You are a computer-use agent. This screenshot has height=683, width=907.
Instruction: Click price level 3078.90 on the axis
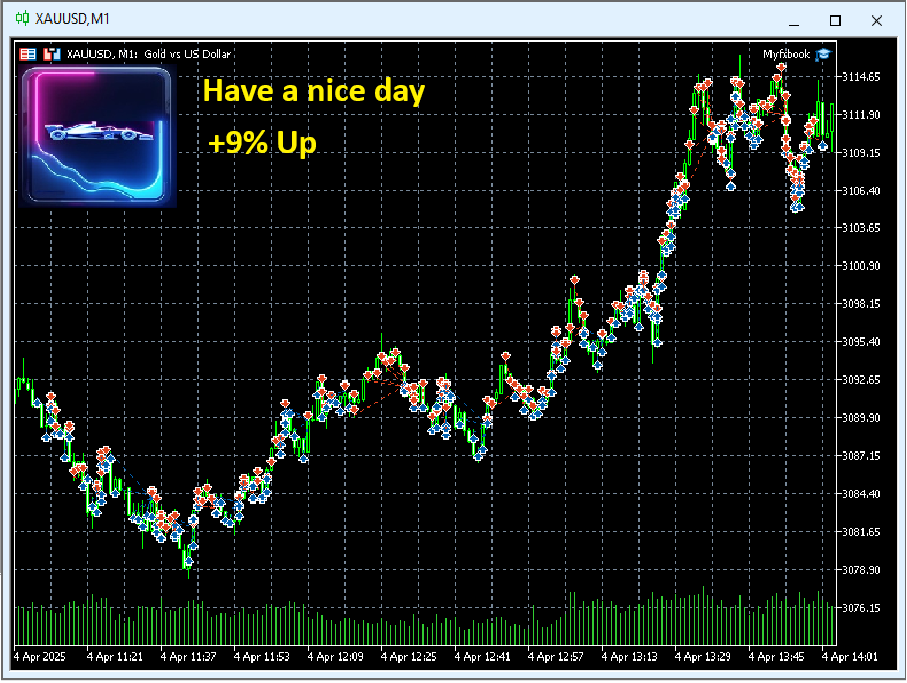pos(861,570)
